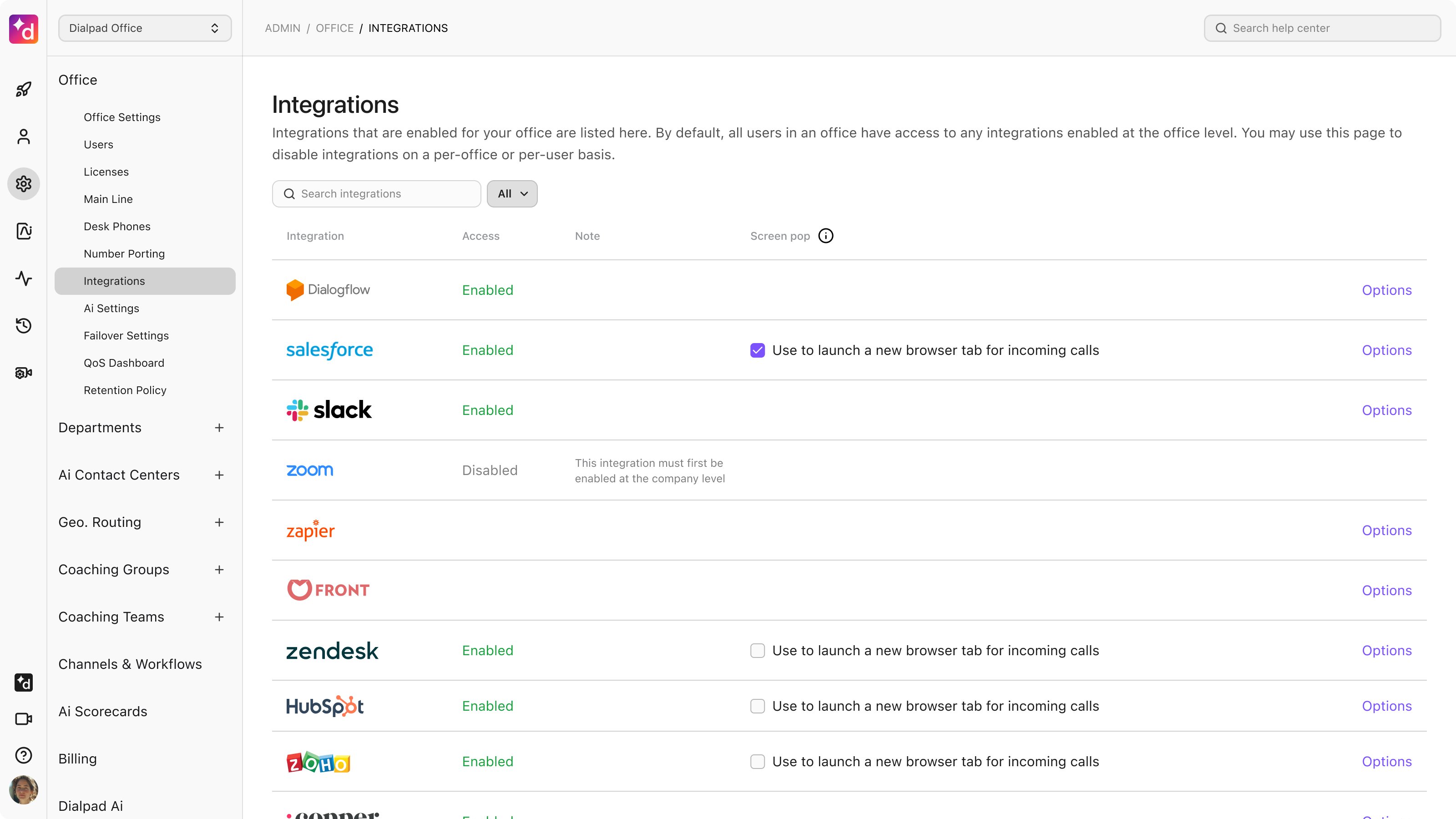Image resolution: width=1456 pixels, height=819 pixels.
Task: Open Channels & Workflows in the sidebar
Action: [130, 664]
